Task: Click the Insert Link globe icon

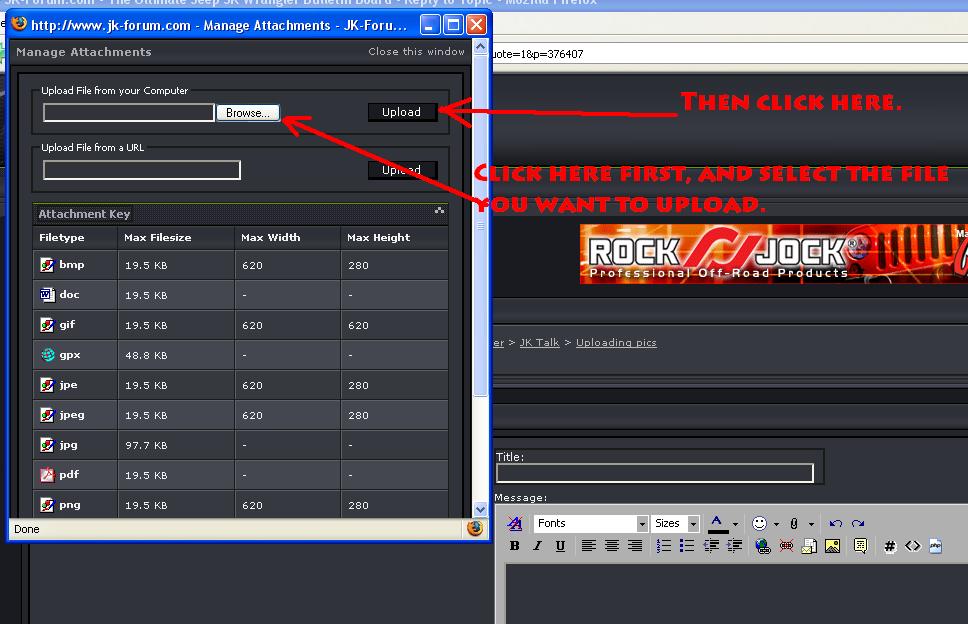Action: (x=763, y=546)
